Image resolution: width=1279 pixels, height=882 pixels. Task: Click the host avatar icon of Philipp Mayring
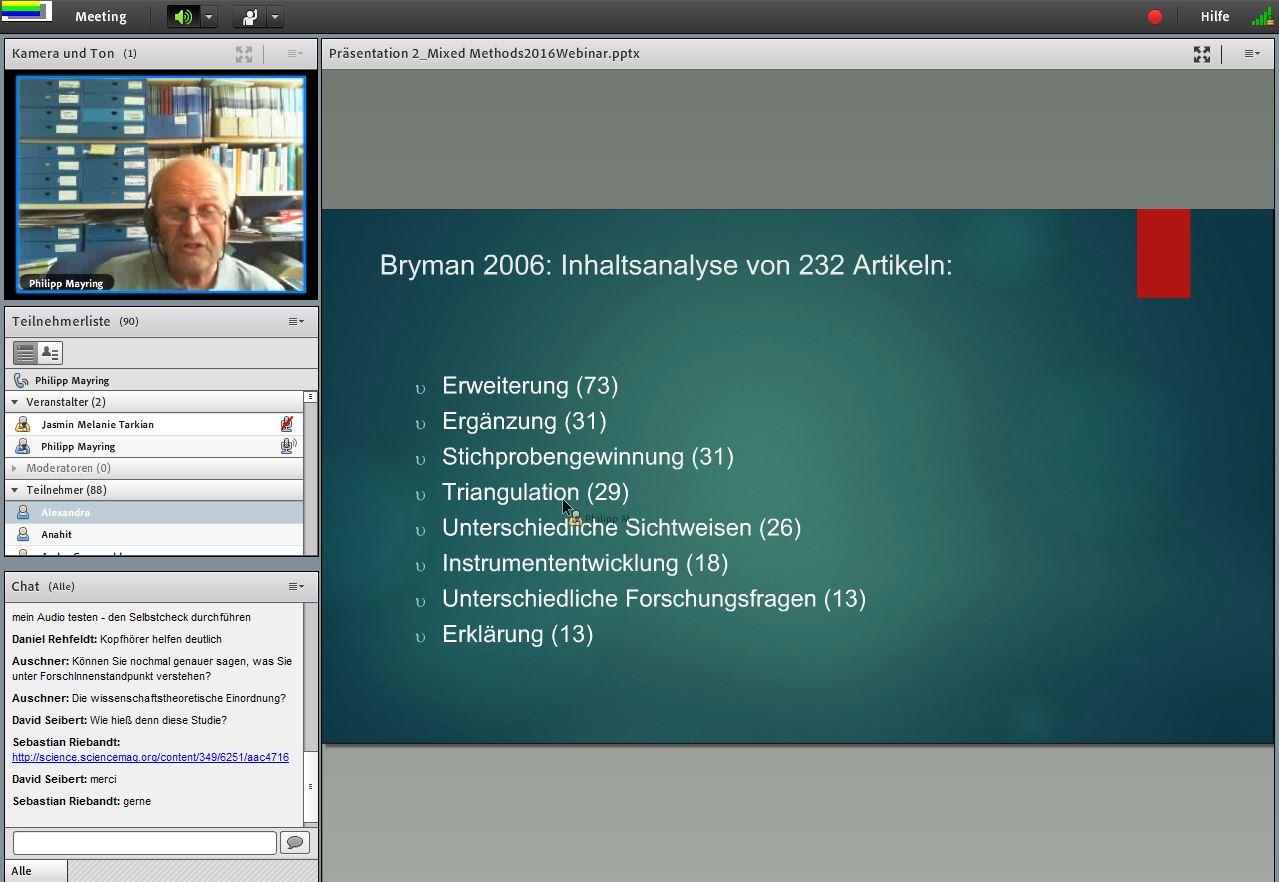(x=22, y=447)
